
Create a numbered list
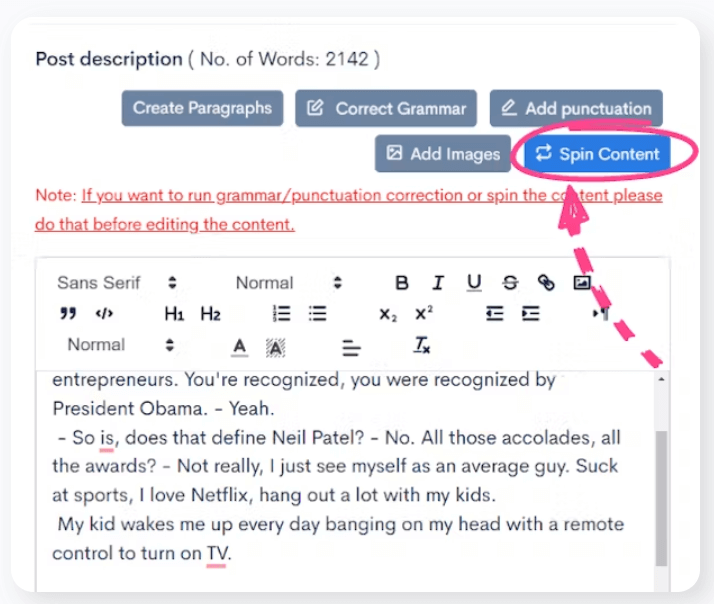[x=282, y=314]
